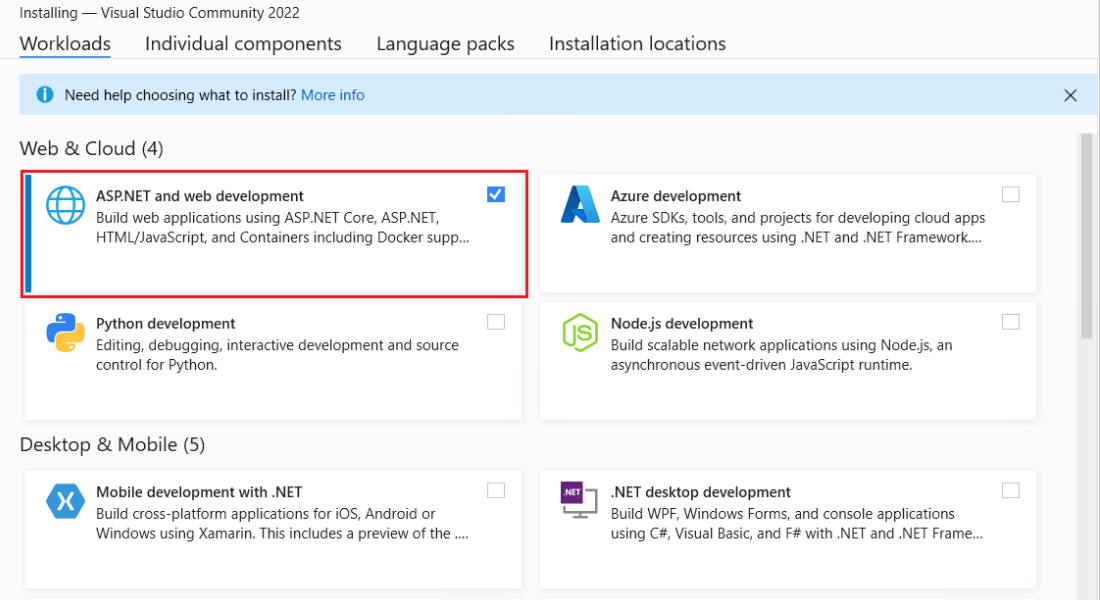Click the ASP.NET globe icon
1100x600 pixels.
click(65, 205)
